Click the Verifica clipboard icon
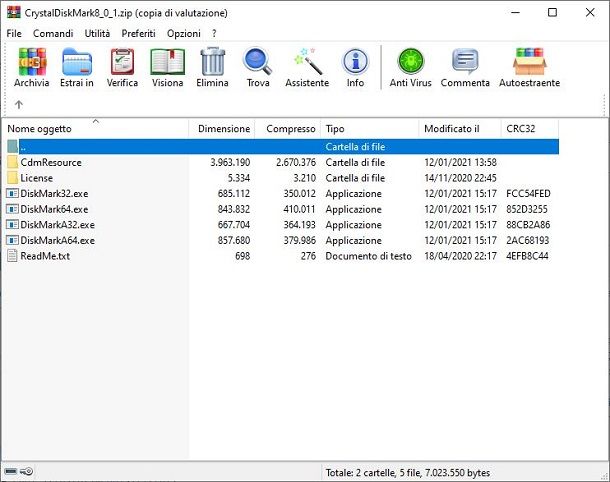 click(x=122, y=61)
